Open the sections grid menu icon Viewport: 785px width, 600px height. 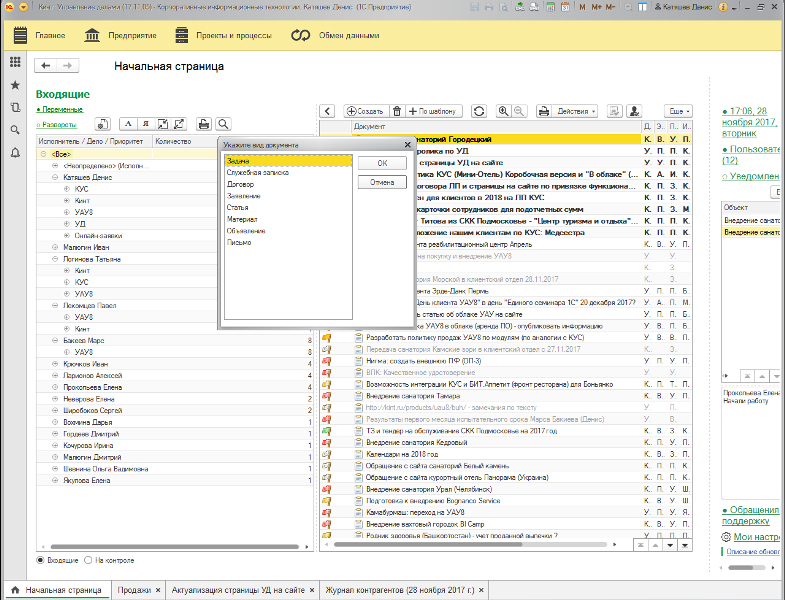point(15,61)
